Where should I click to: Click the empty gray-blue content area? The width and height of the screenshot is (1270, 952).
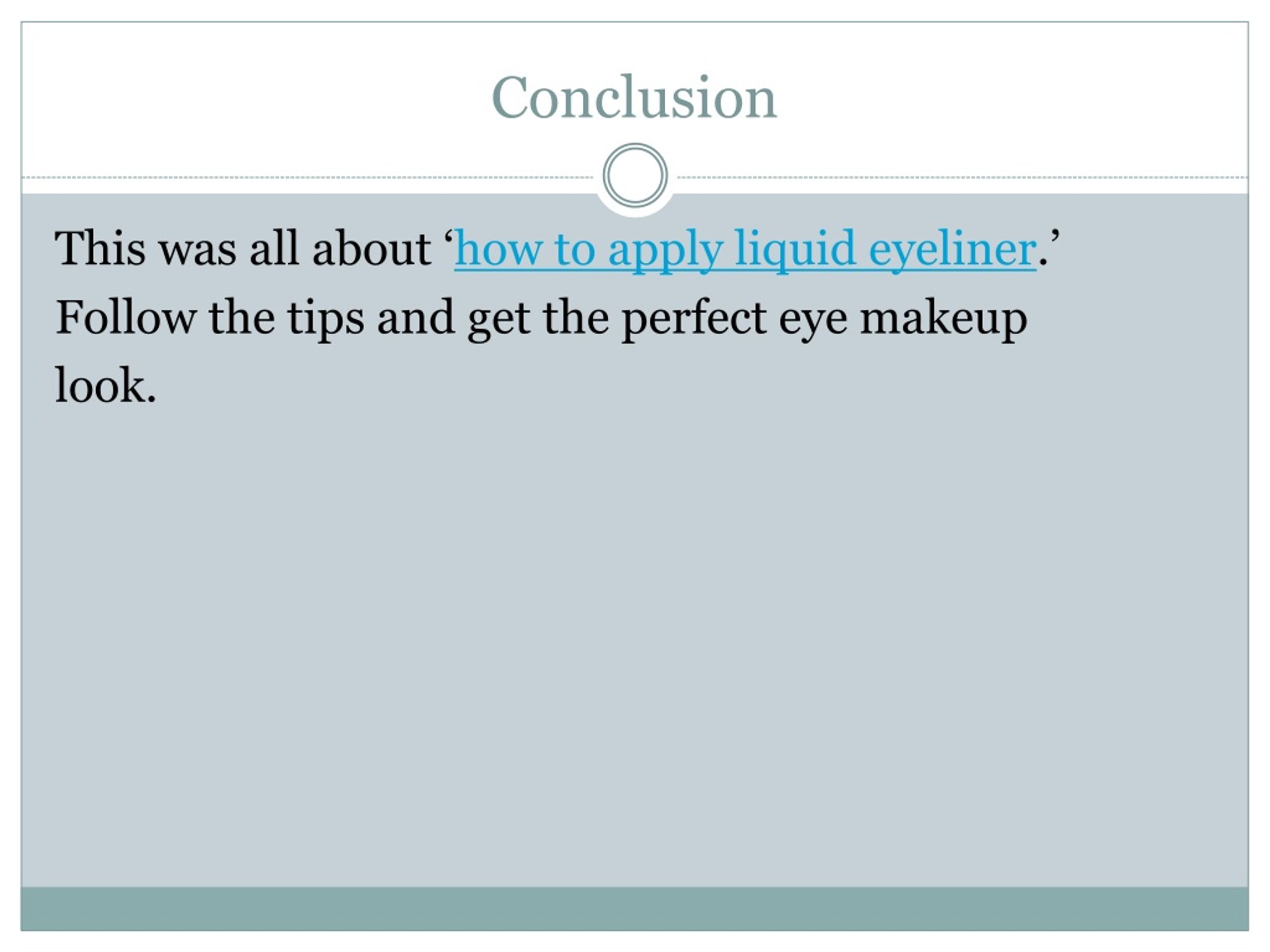click(635, 631)
